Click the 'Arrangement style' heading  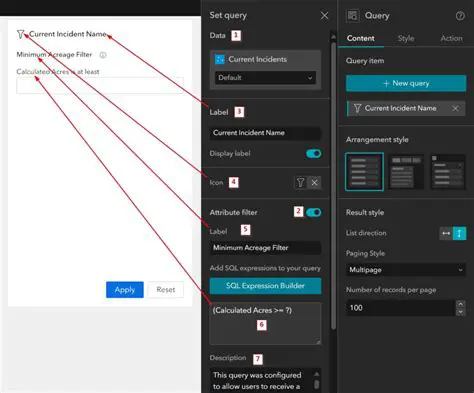[377, 140]
